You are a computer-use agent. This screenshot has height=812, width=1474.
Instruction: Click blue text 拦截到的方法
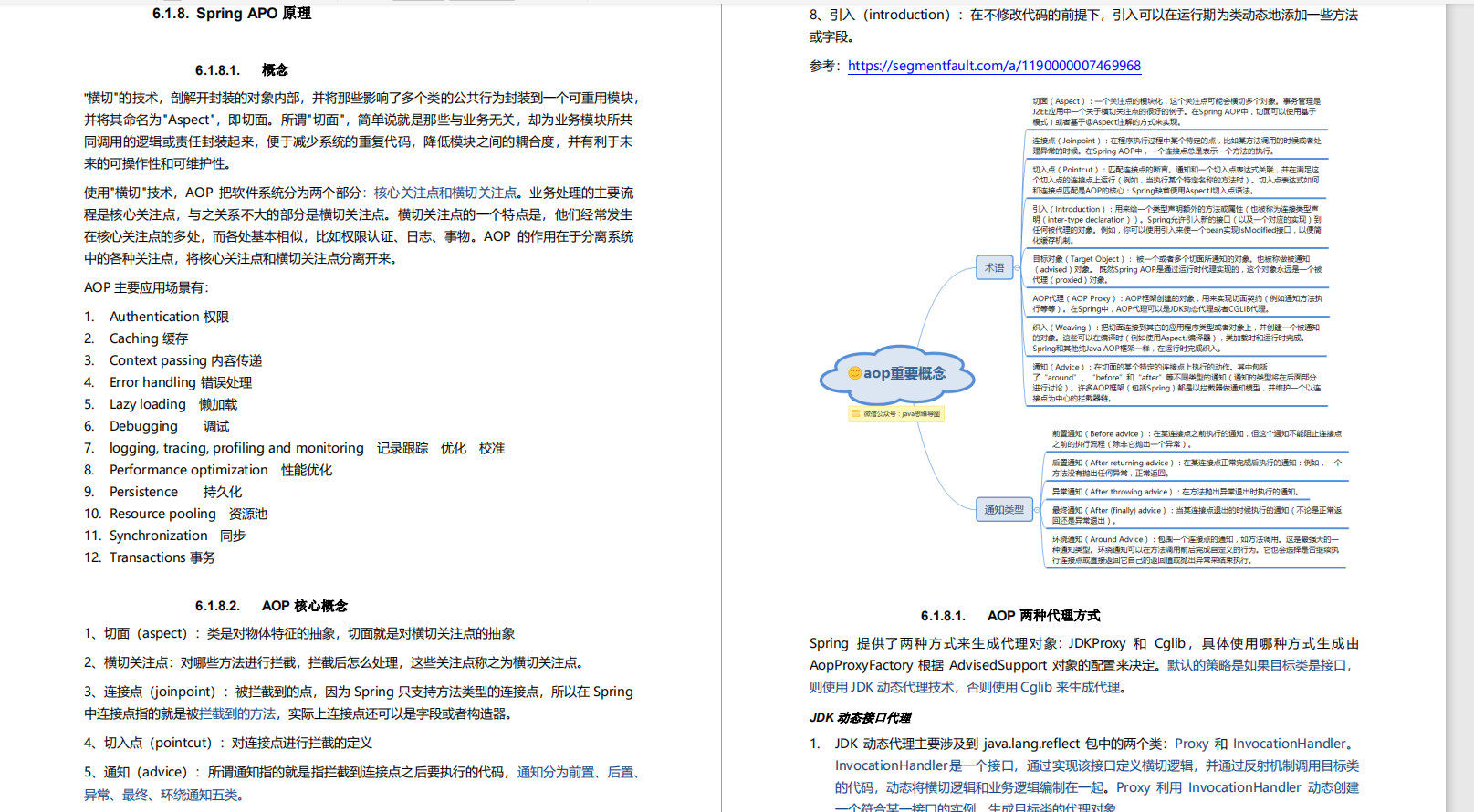pyautogui.click(x=237, y=713)
